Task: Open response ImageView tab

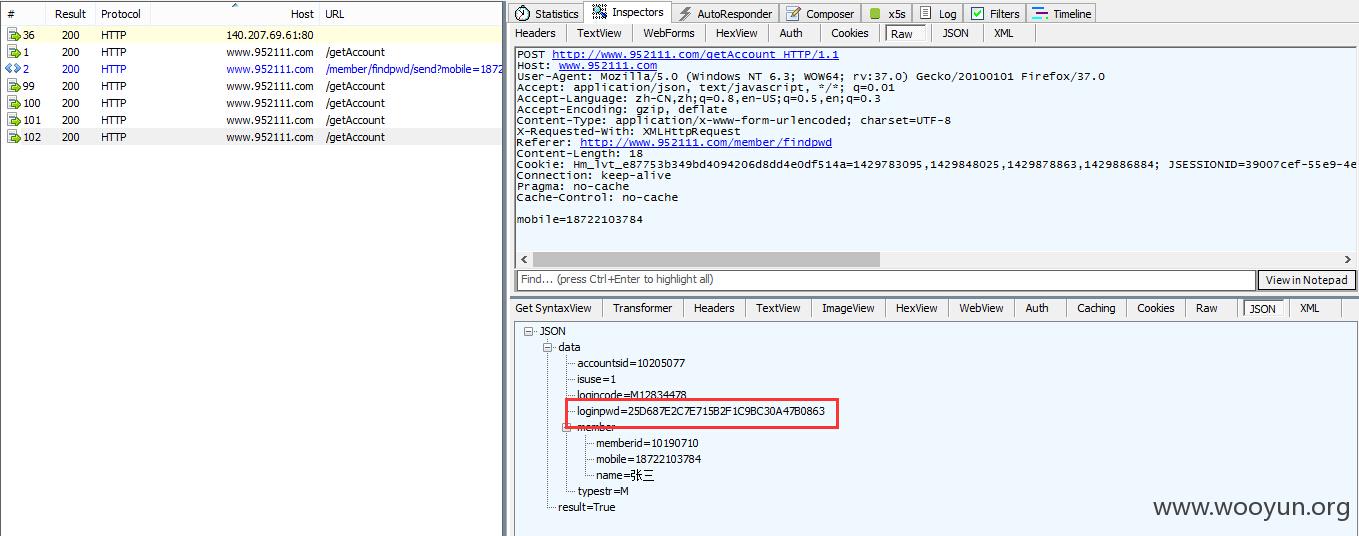Action: [848, 308]
